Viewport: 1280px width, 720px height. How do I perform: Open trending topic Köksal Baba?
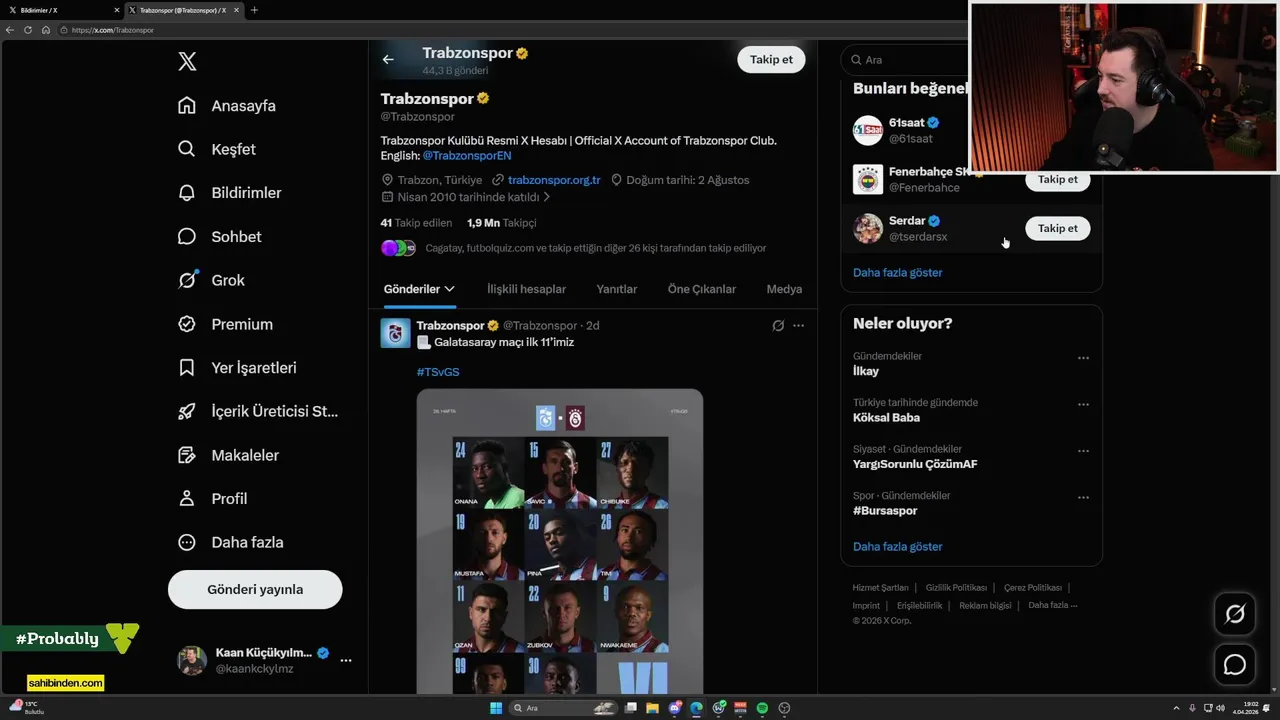[x=886, y=418]
